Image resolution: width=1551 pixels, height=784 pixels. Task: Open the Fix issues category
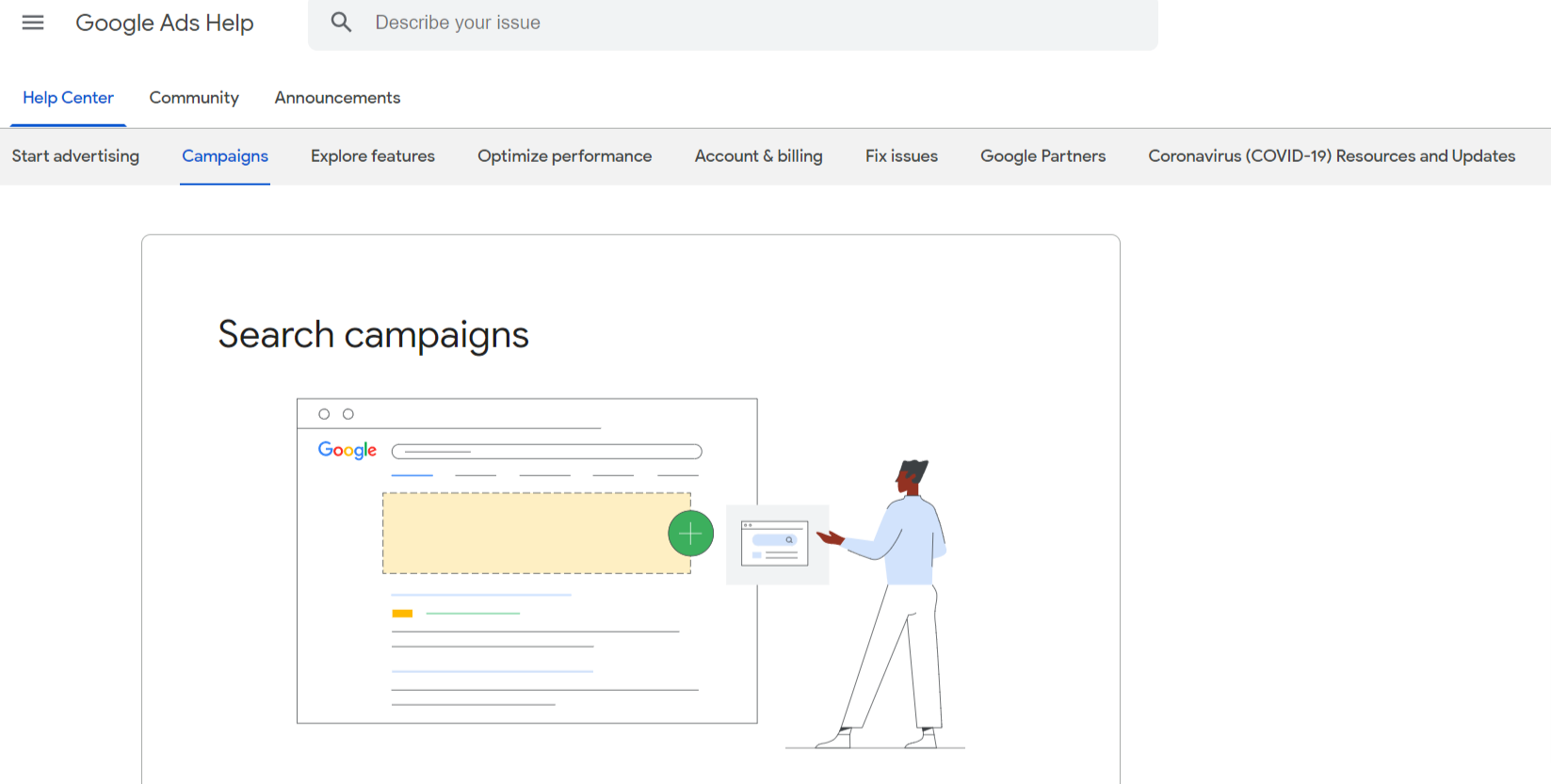901,156
